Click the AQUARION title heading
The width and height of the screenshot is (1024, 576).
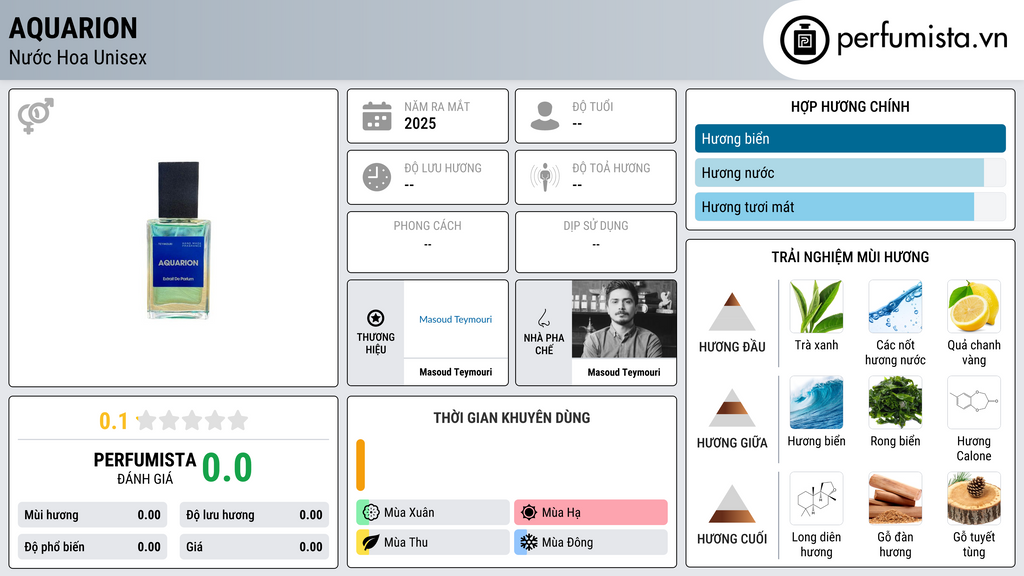[x=73, y=28]
